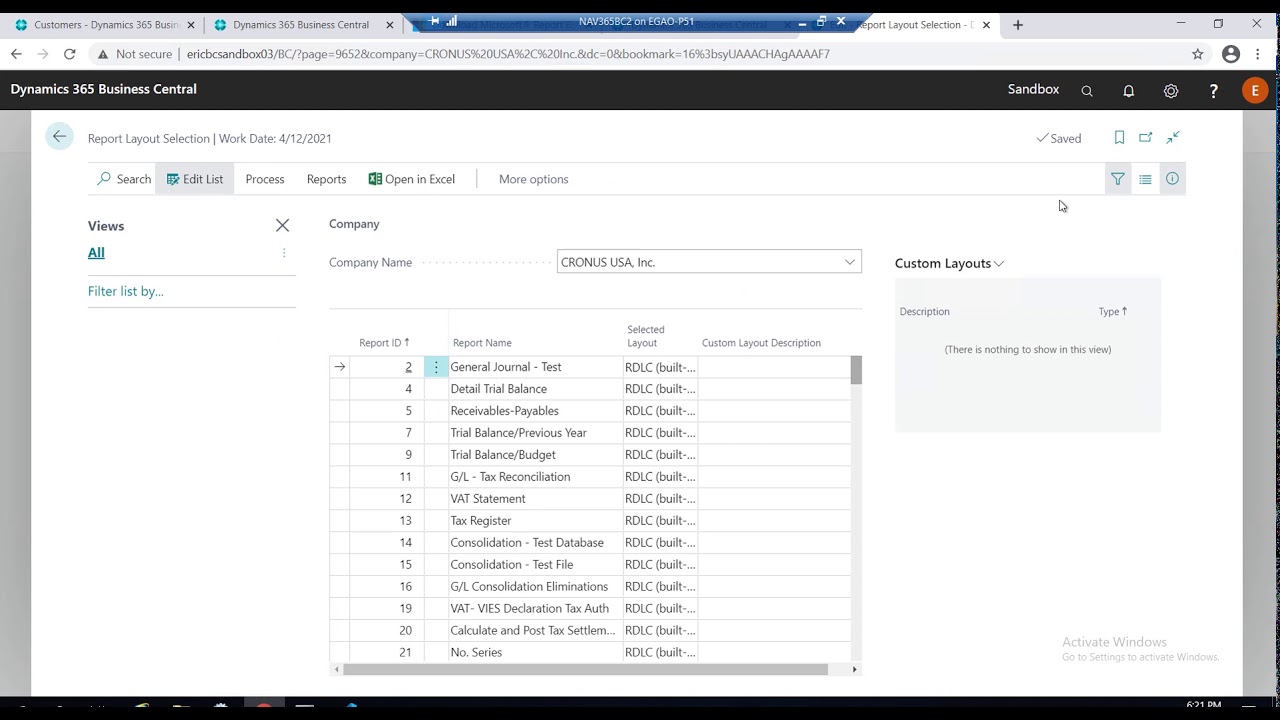Click the Custom Layout Description column header
This screenshot has height=720, width=1280.
tap(761, 343)
